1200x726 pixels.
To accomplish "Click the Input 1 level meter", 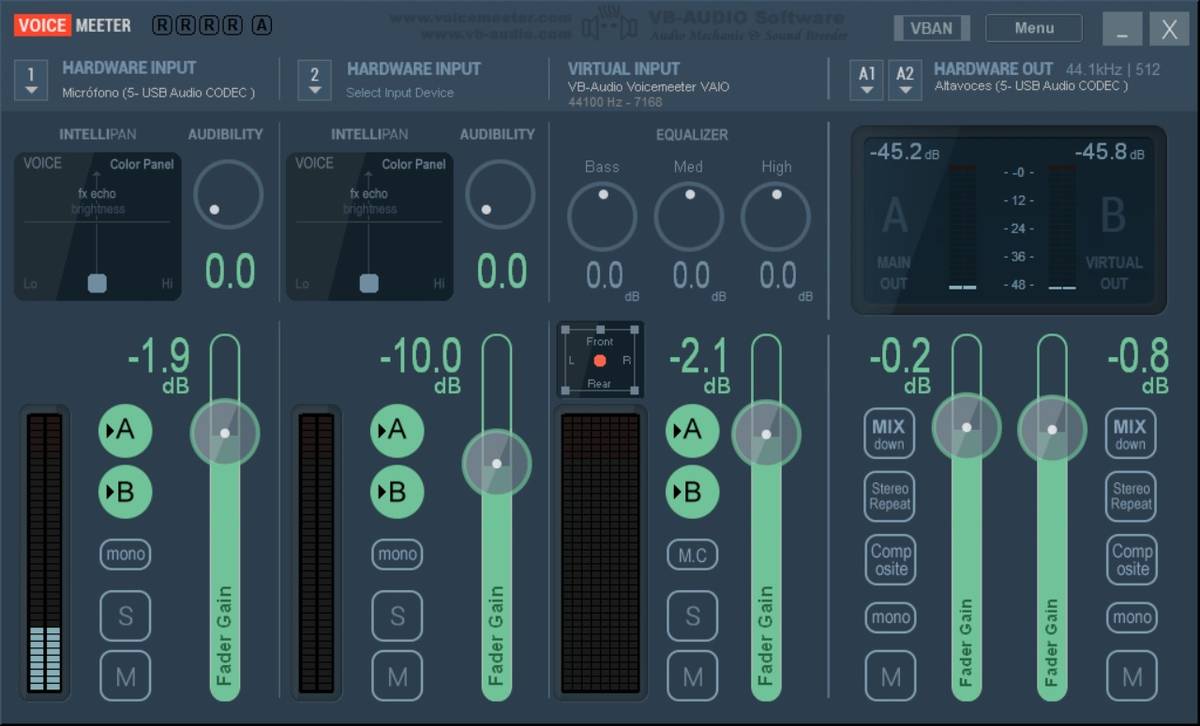I will tap(45, 553).
